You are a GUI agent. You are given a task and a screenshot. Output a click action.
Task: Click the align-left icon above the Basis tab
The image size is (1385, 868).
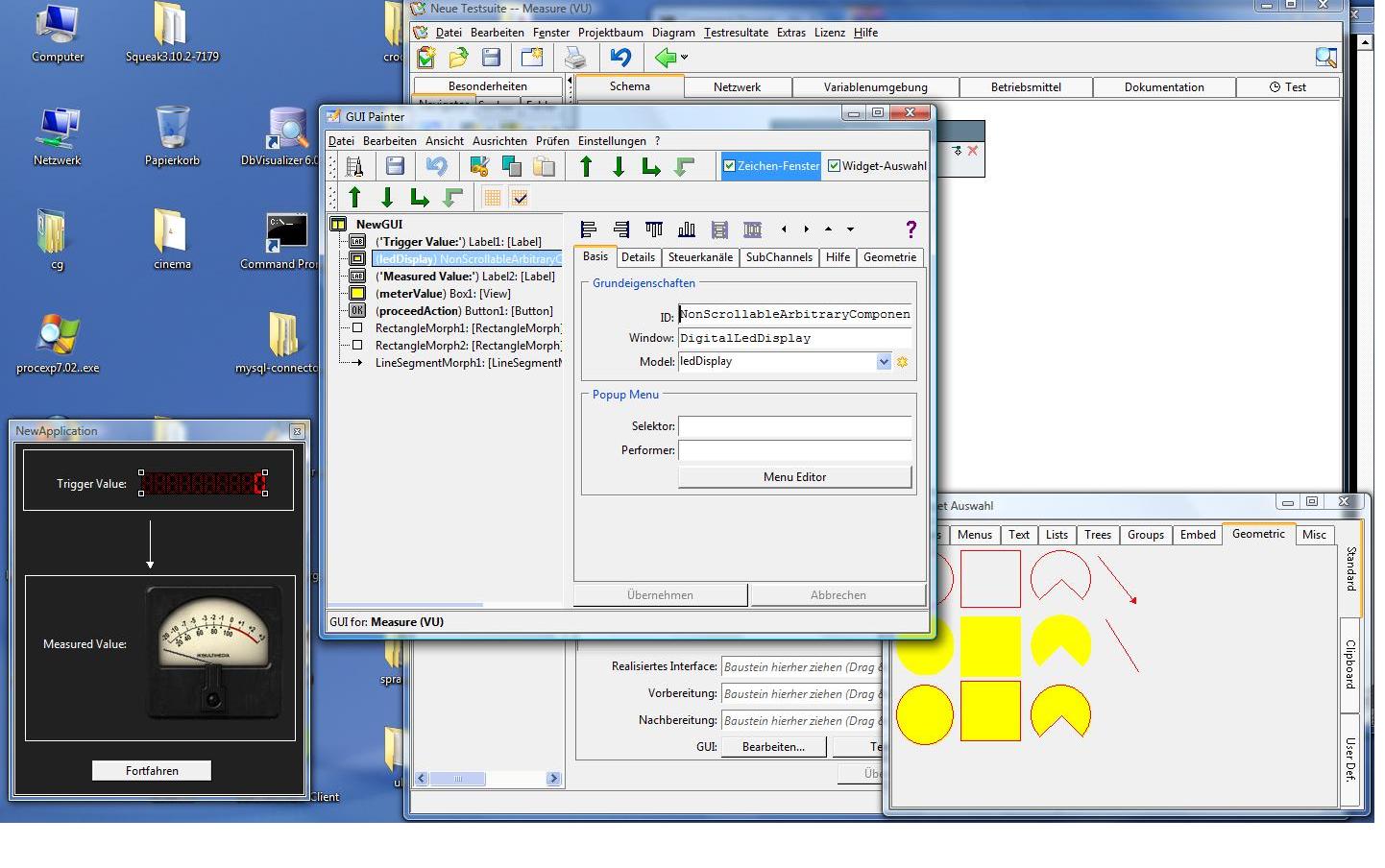tap(589, 229)
